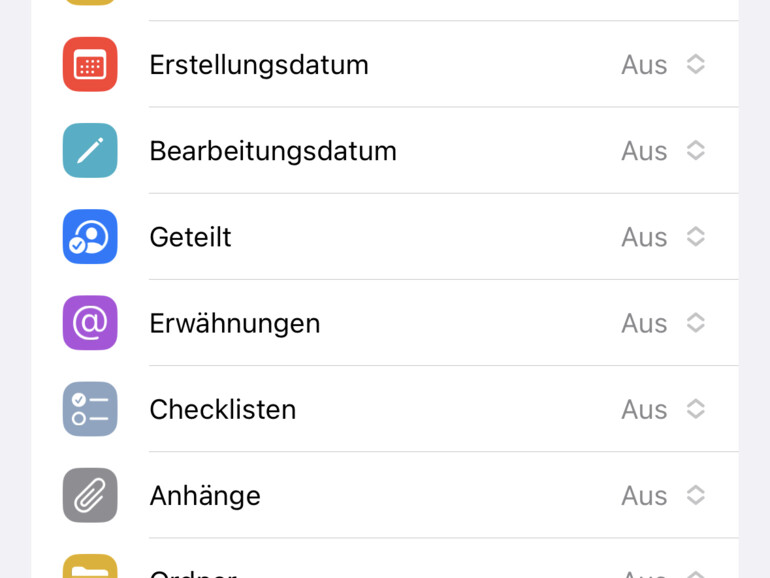Tap the pencil Bearbeitungsdatum icon

[90, 151]
